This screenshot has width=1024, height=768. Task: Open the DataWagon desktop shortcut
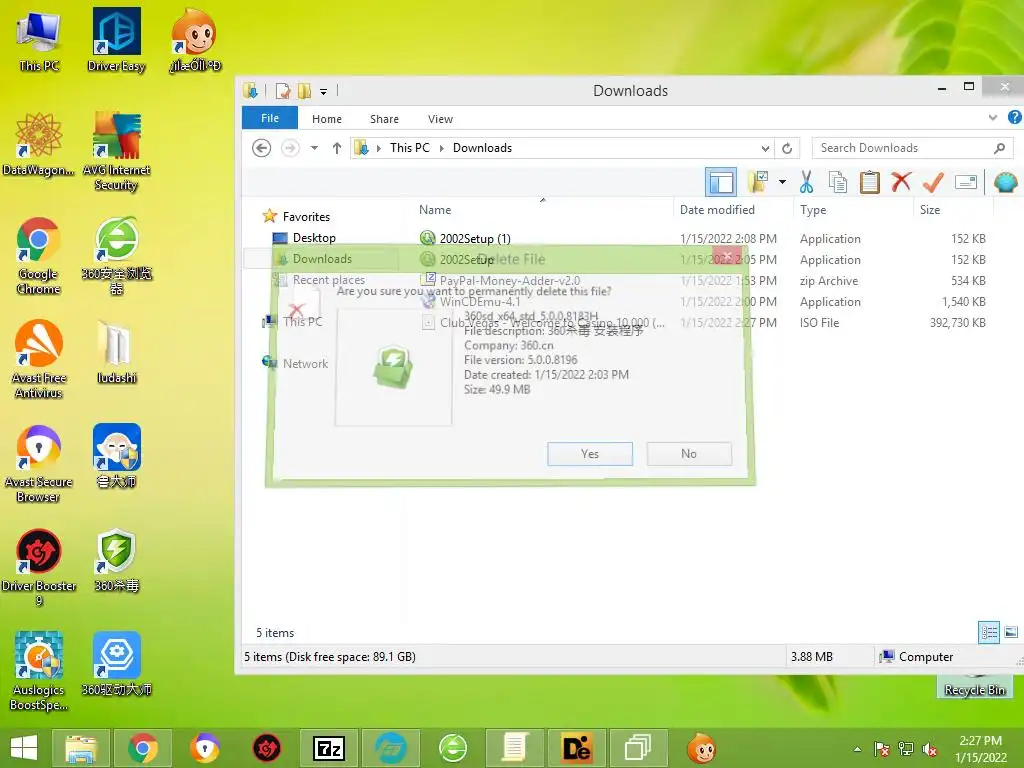[39, 144]
